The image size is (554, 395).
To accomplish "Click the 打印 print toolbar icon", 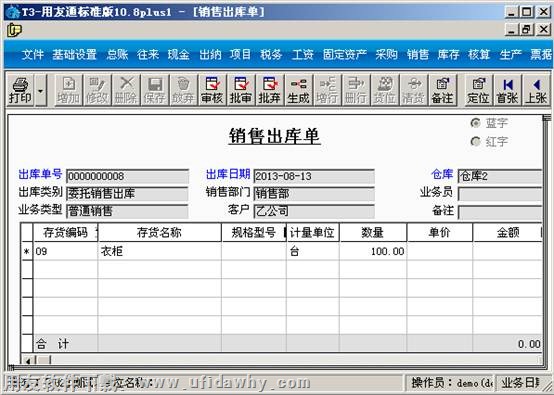I will pyautogui.click(x=20, y=90).
